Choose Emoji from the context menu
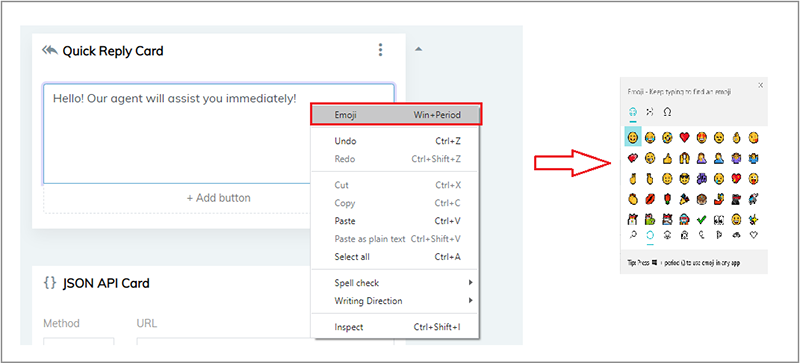The image size is (800, 363). 395,115
